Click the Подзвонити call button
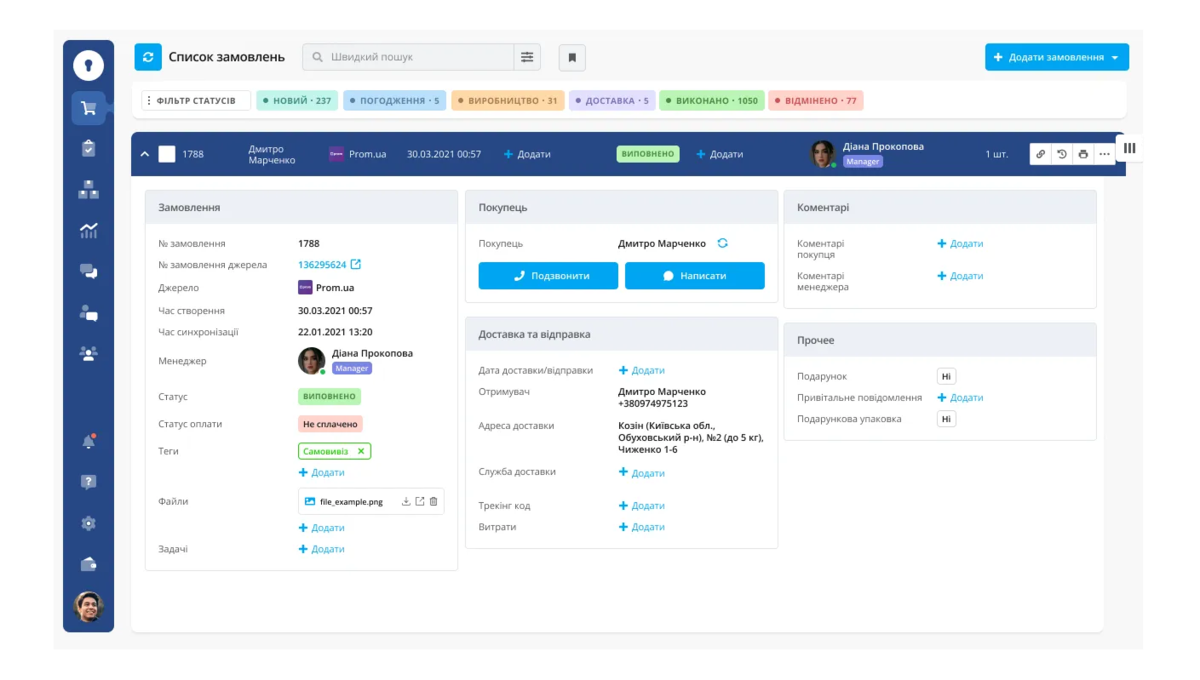This screenshot has height=680, width=1200. click(x=548, y=276)
